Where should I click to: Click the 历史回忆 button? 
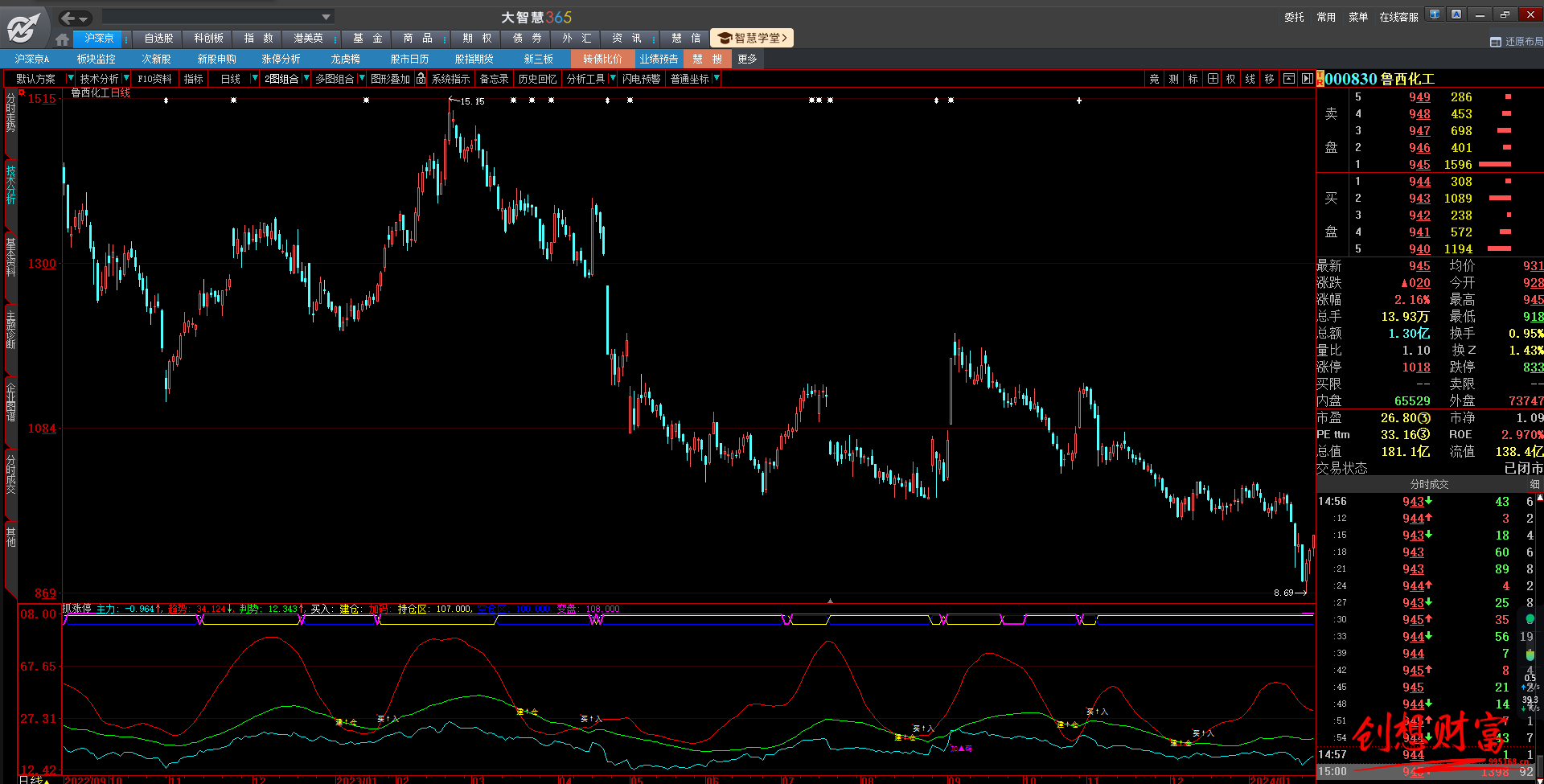537,79
